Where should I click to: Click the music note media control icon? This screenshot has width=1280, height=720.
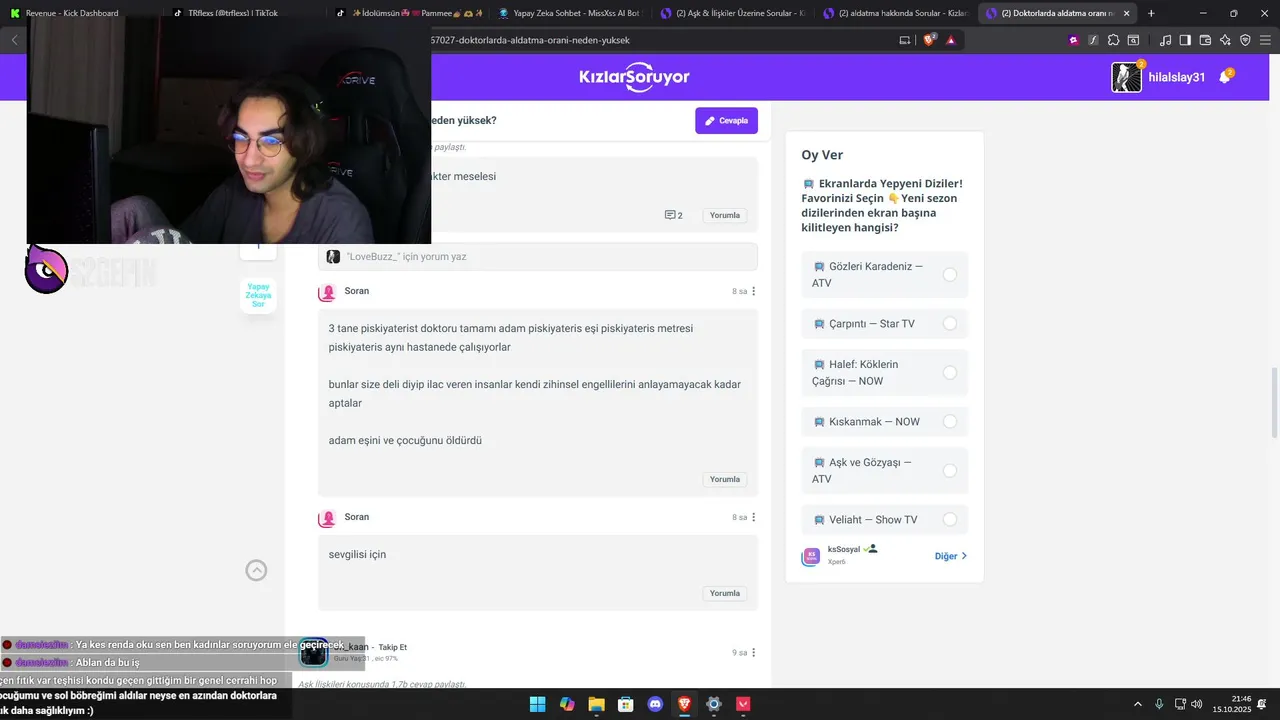point(1166,40)
